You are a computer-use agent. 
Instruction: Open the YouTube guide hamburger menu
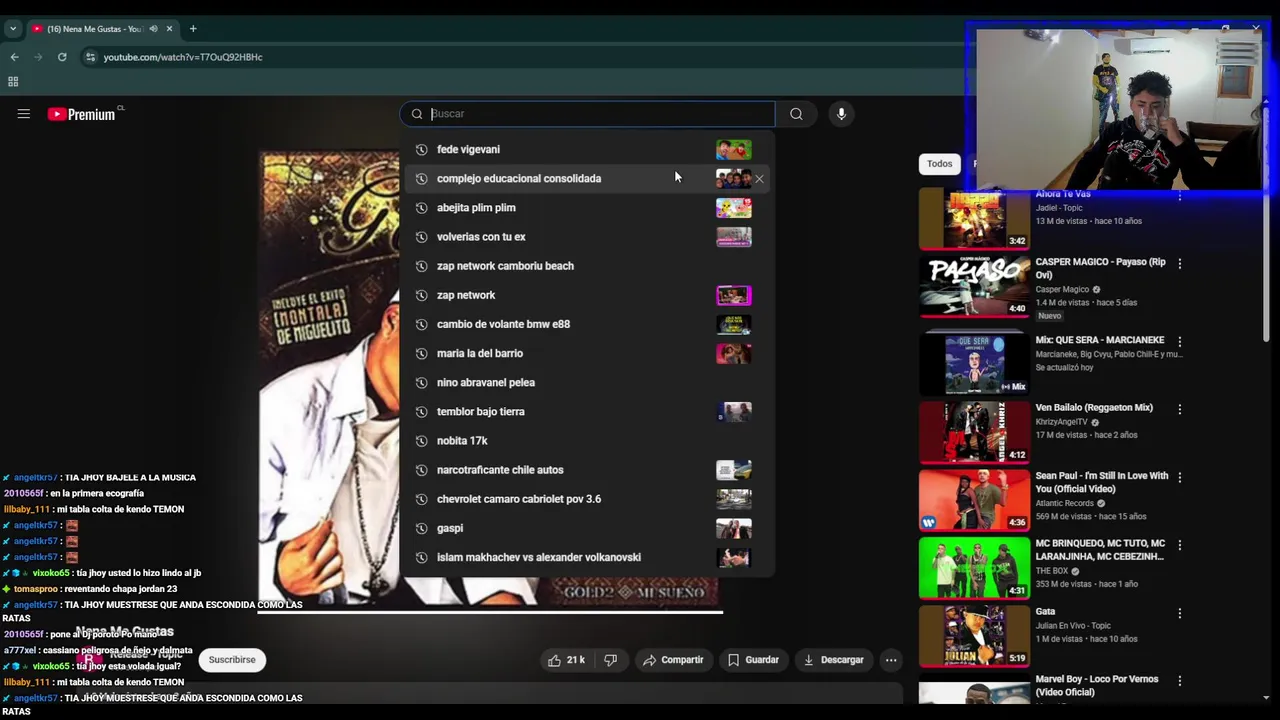pyautogui.click(x=23, y=114)
